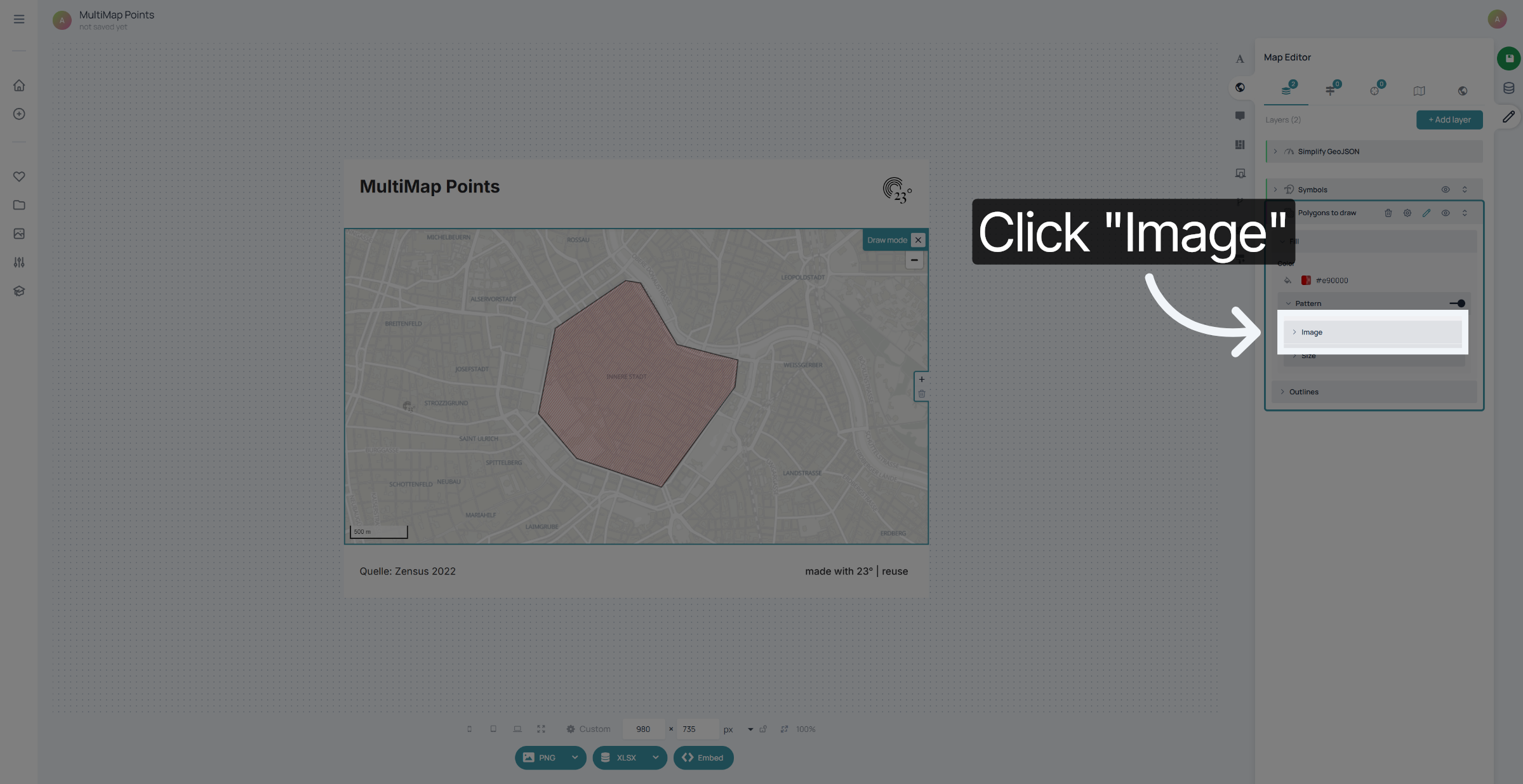
Task: Open the layout grid panel icon
Action: pos(1239,145)
